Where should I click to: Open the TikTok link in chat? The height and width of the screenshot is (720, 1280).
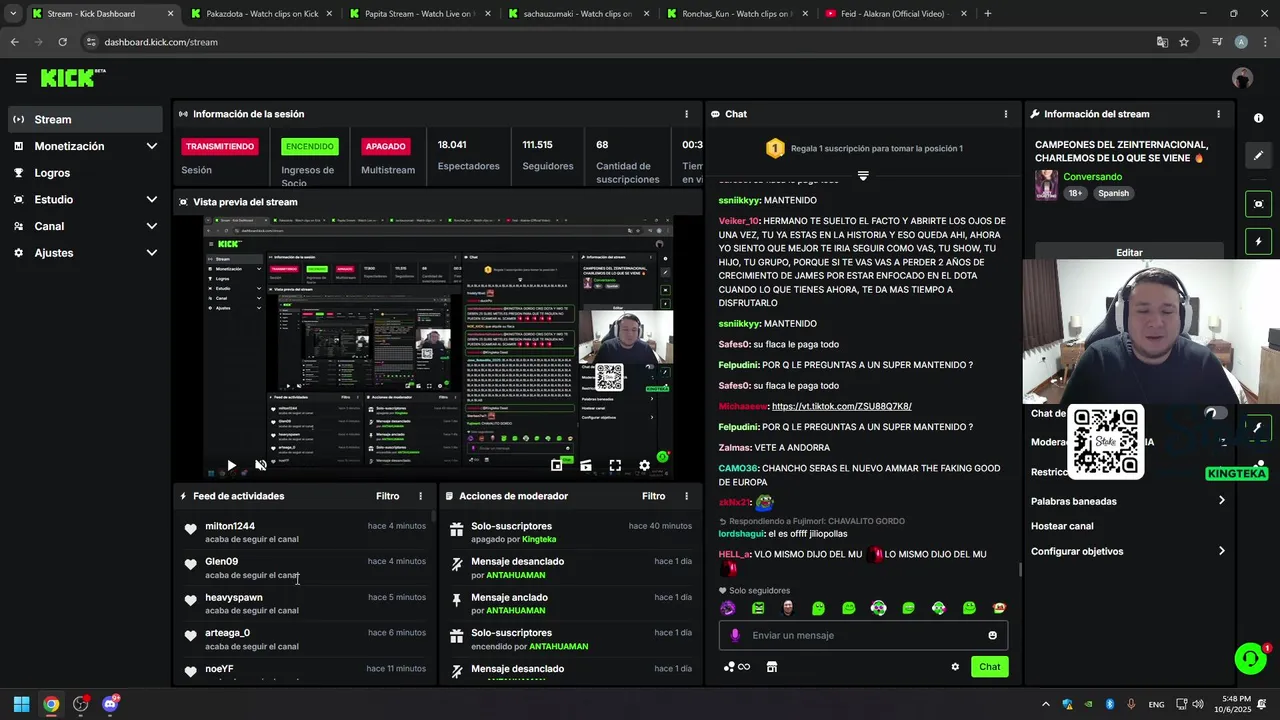click(x=841, y=406)
